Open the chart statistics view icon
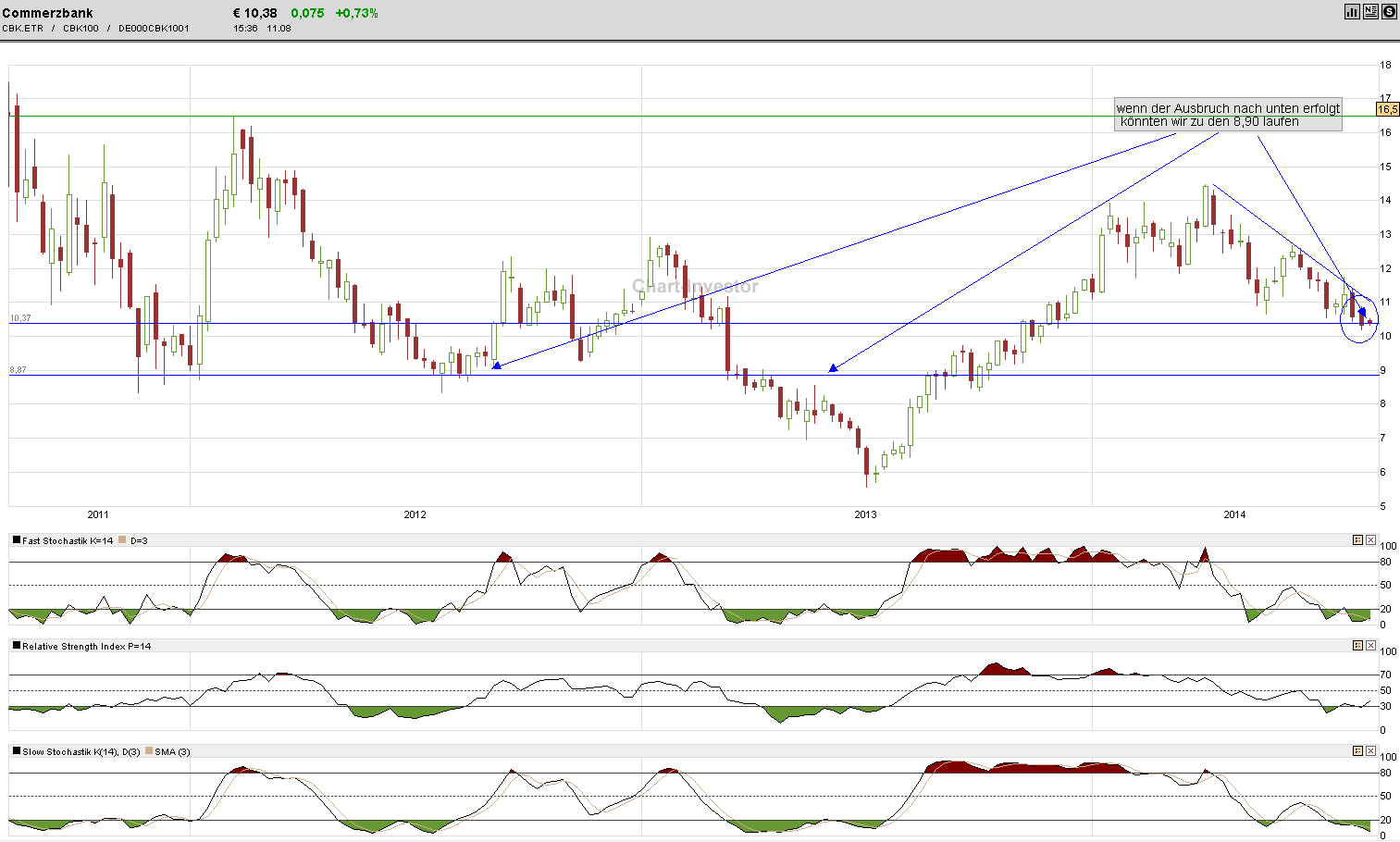The image size is (1400, 842). click(1352, 12)
